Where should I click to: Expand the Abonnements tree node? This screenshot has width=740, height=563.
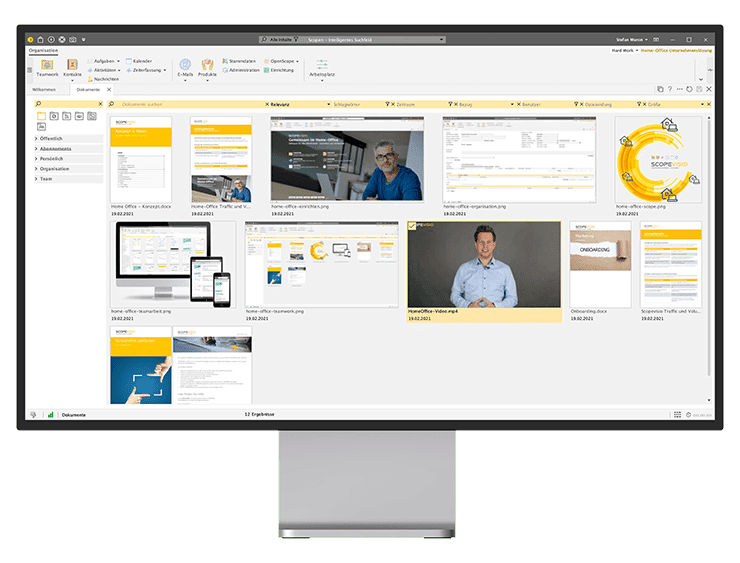tap(36, 149)
